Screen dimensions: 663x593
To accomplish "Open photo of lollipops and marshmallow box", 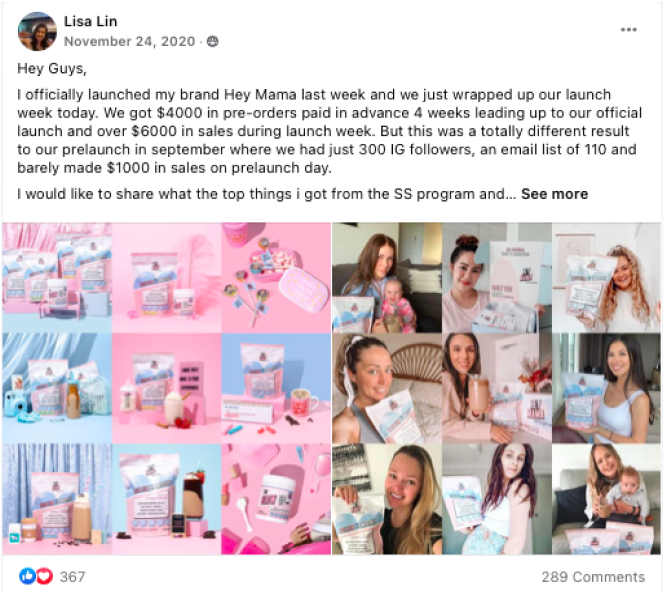I will [x=276, y=277].
